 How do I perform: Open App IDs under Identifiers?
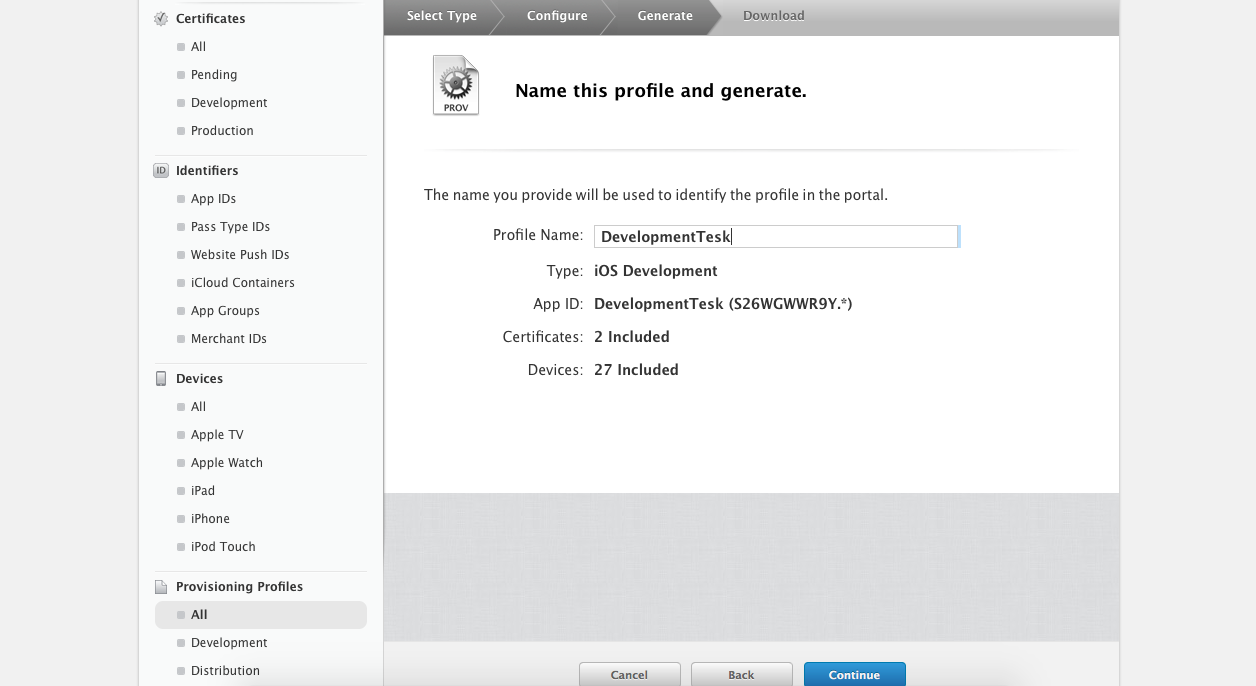click(213, 199)
